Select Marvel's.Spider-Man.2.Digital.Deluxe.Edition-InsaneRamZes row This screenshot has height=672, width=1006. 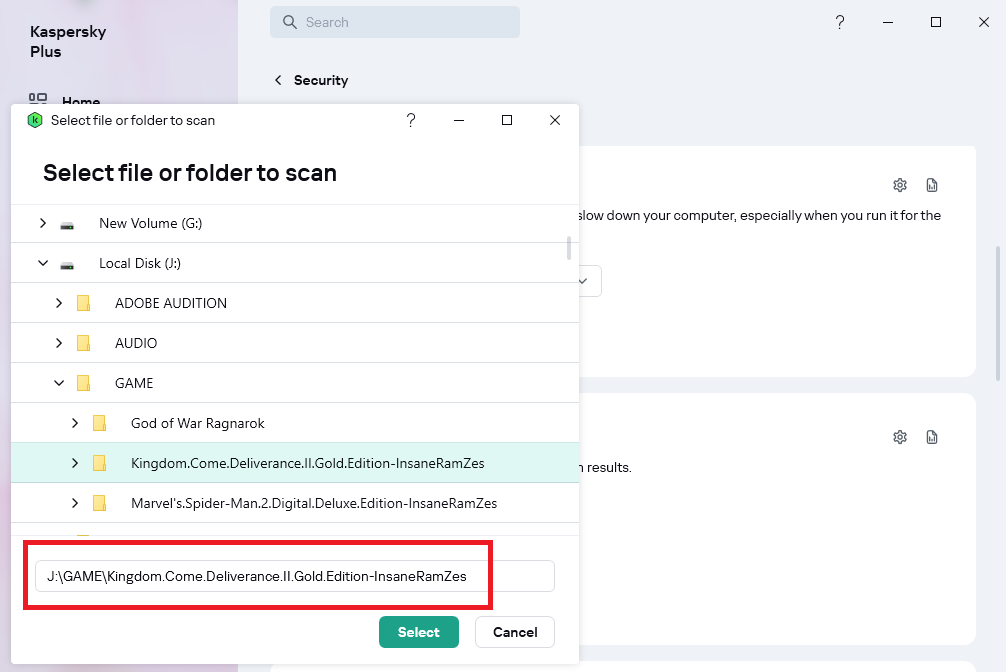coord(294,503)
